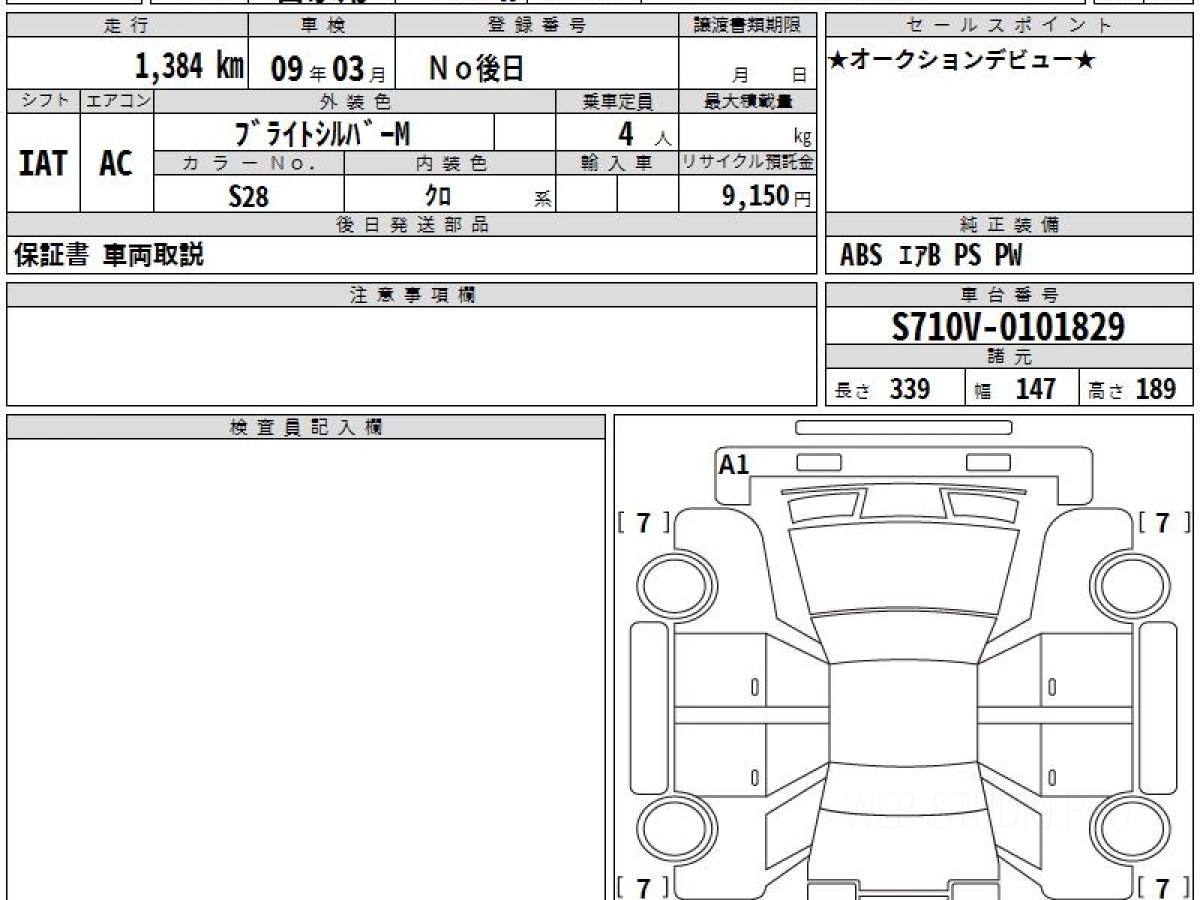This screenshot has width=1200, height=900.
Task: Click the IAT shift type cell
Action: tap(43, 164)
